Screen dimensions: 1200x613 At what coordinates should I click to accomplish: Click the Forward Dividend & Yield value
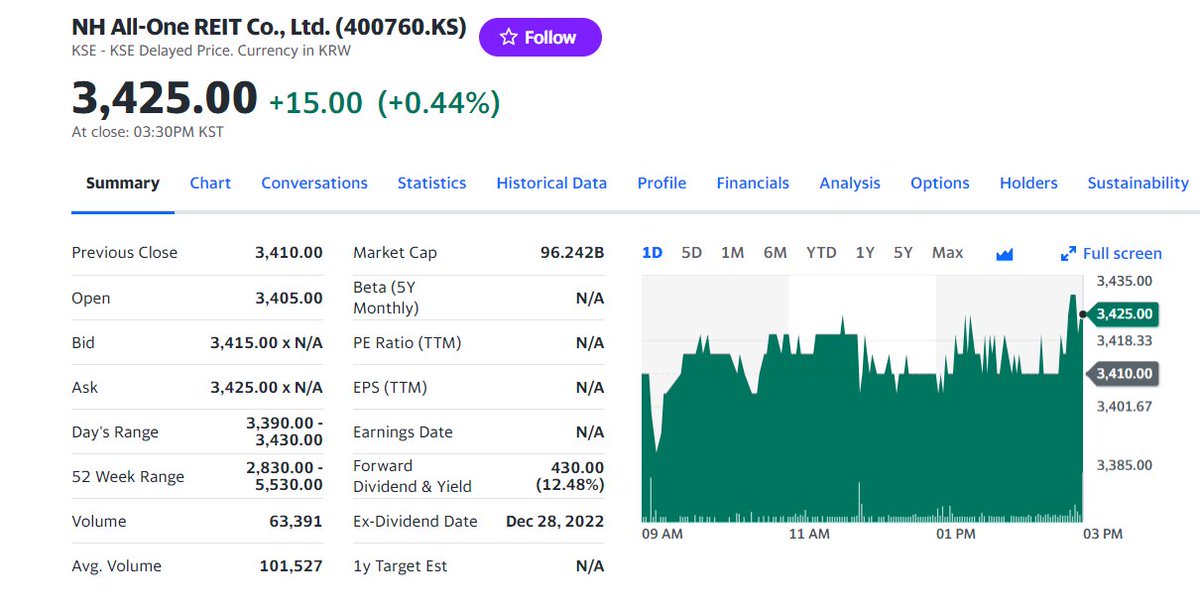[x=572, y=476]
